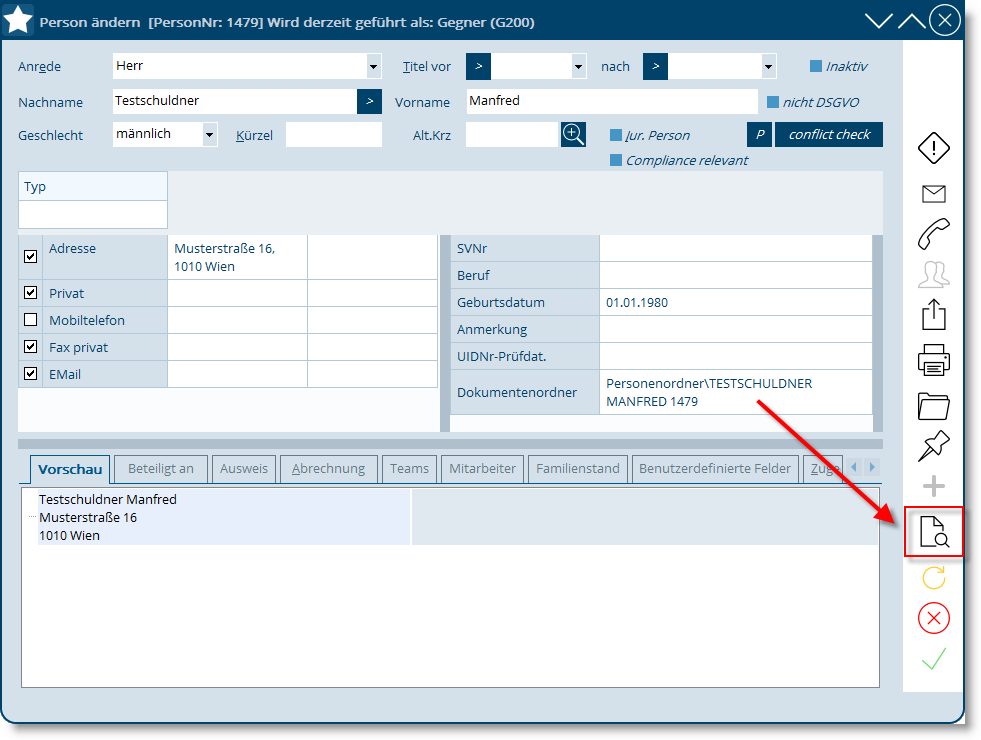
Task: Expand the Geschlecht dropdown
Action: [209, 135]
